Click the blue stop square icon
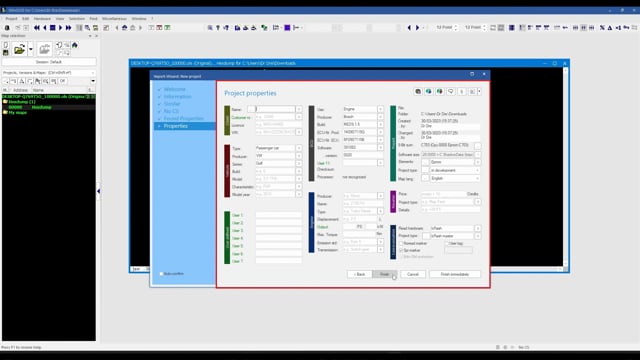This screenshot has width=640, height=360. click(x=52, y=28)
